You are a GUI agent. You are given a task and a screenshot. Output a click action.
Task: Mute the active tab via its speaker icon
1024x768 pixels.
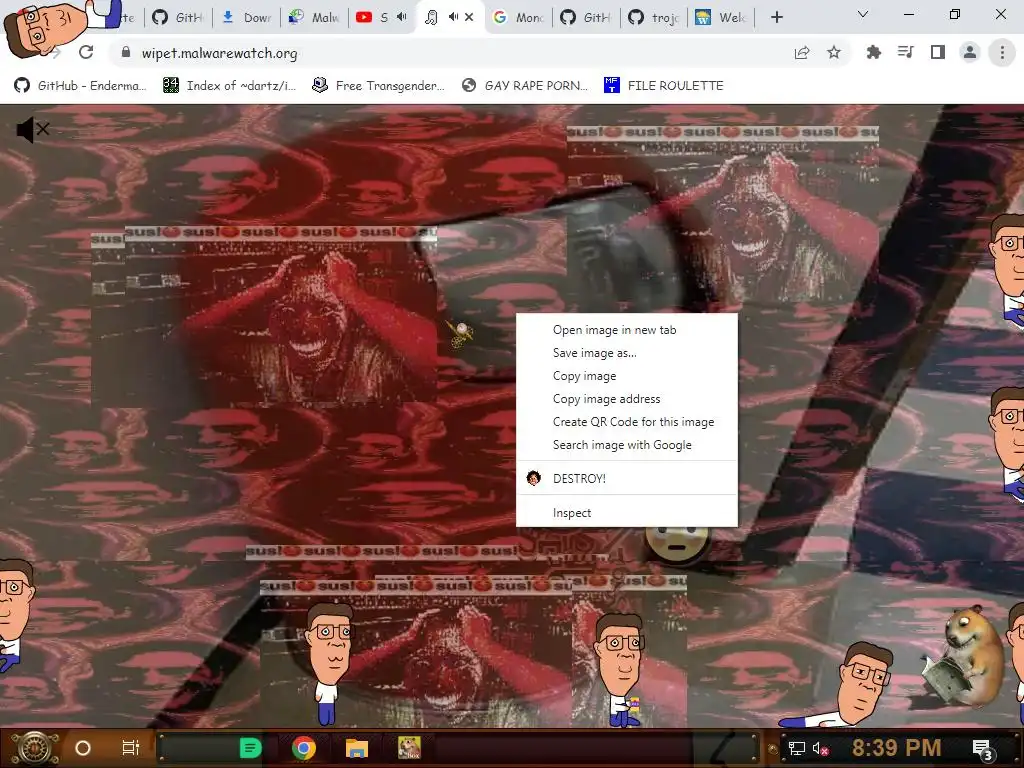(x=453, y=17)
